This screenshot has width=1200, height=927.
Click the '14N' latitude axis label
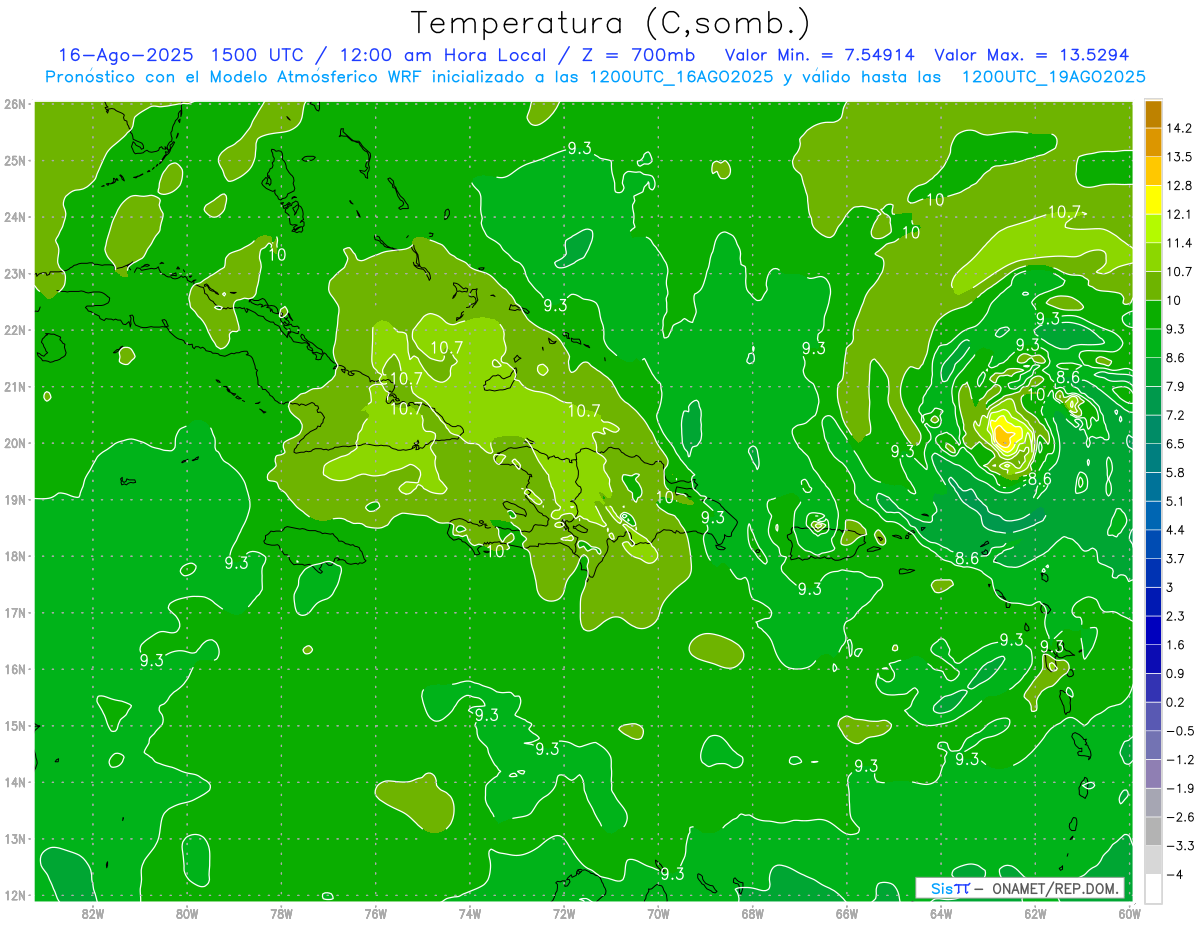click(14, 782)
